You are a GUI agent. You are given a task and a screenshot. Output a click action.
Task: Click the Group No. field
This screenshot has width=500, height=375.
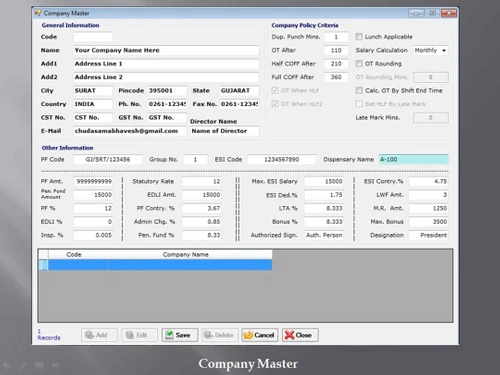196,159
